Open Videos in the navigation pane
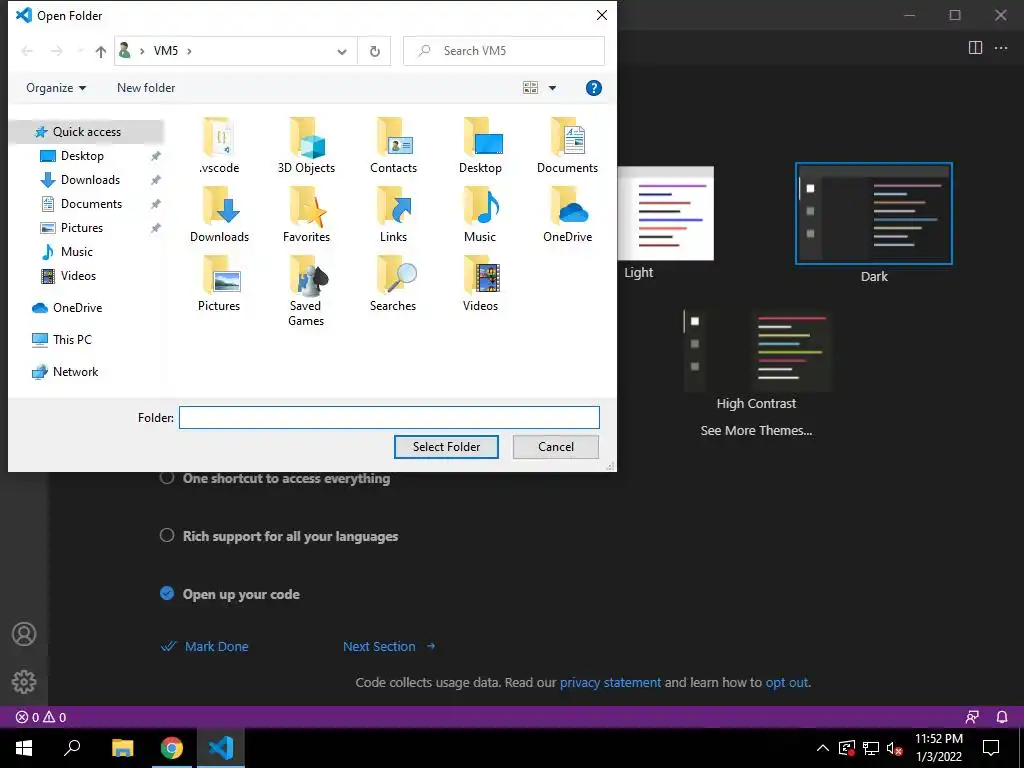 pos(78,276)
